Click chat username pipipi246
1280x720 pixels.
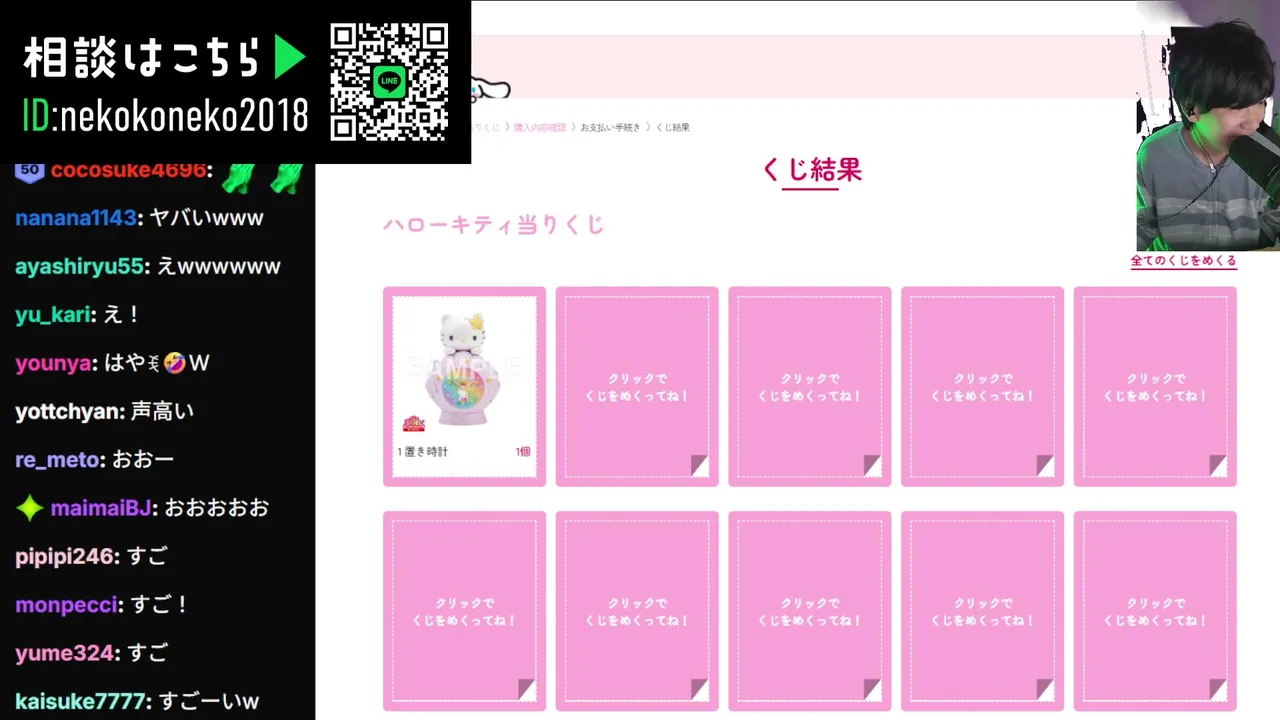point(65,556)
